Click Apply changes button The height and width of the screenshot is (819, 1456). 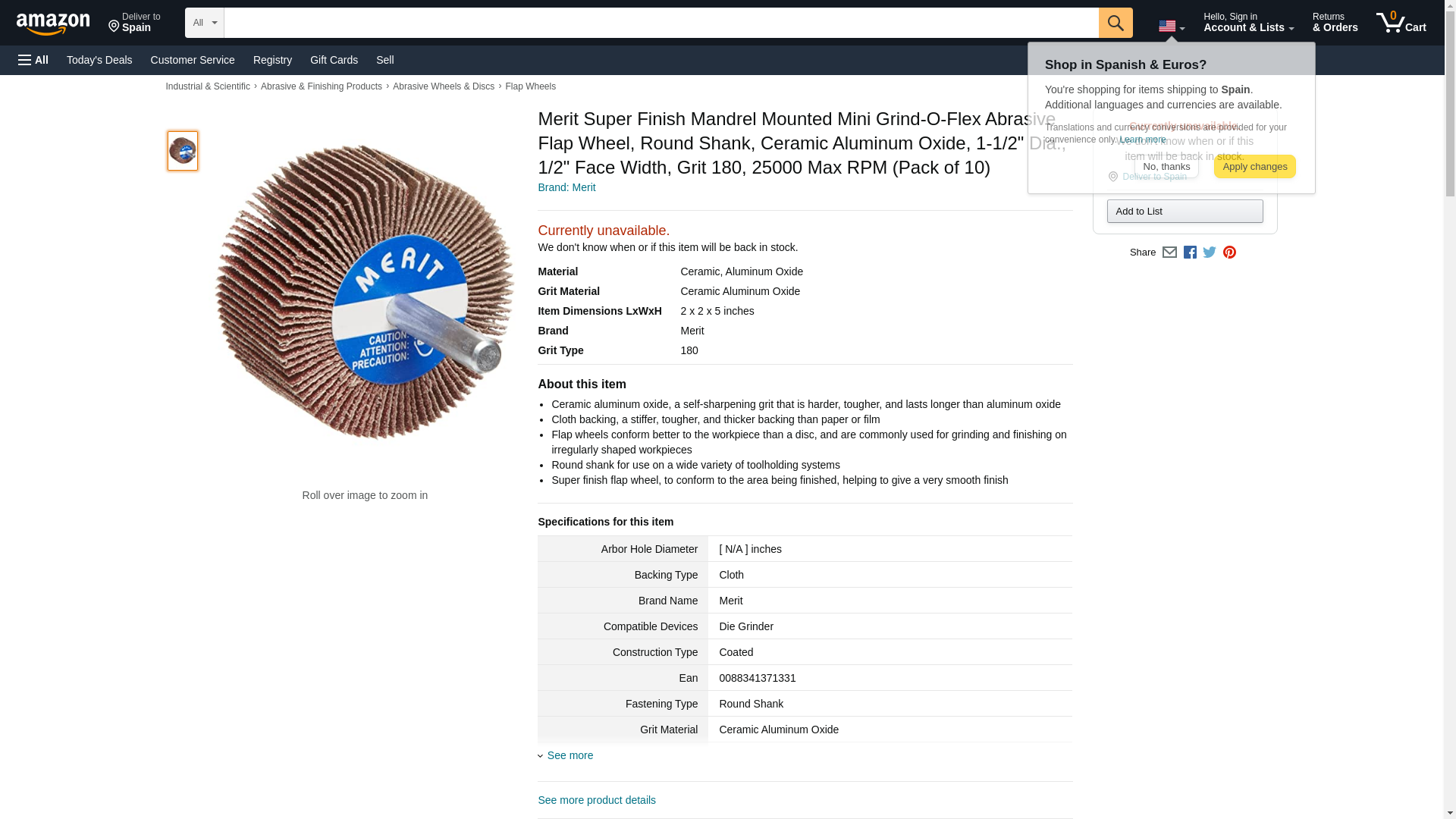[1254, 167]
